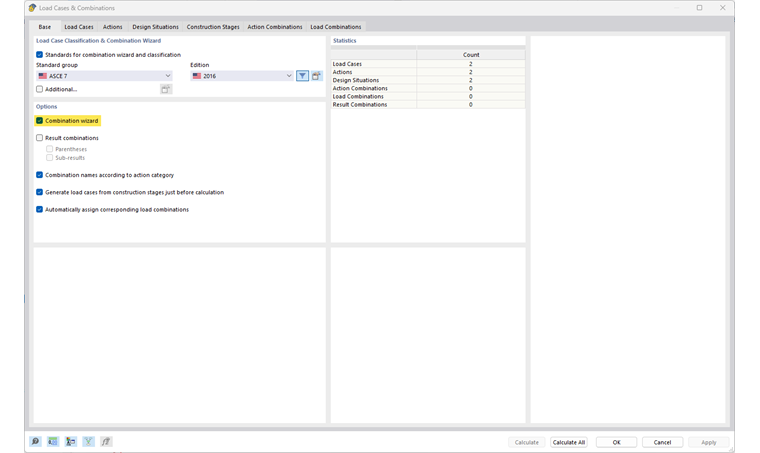Close the Load Cases & Combinations dialog
The width and height of the screenshot is (760, 453).
(x=723, y=8)
